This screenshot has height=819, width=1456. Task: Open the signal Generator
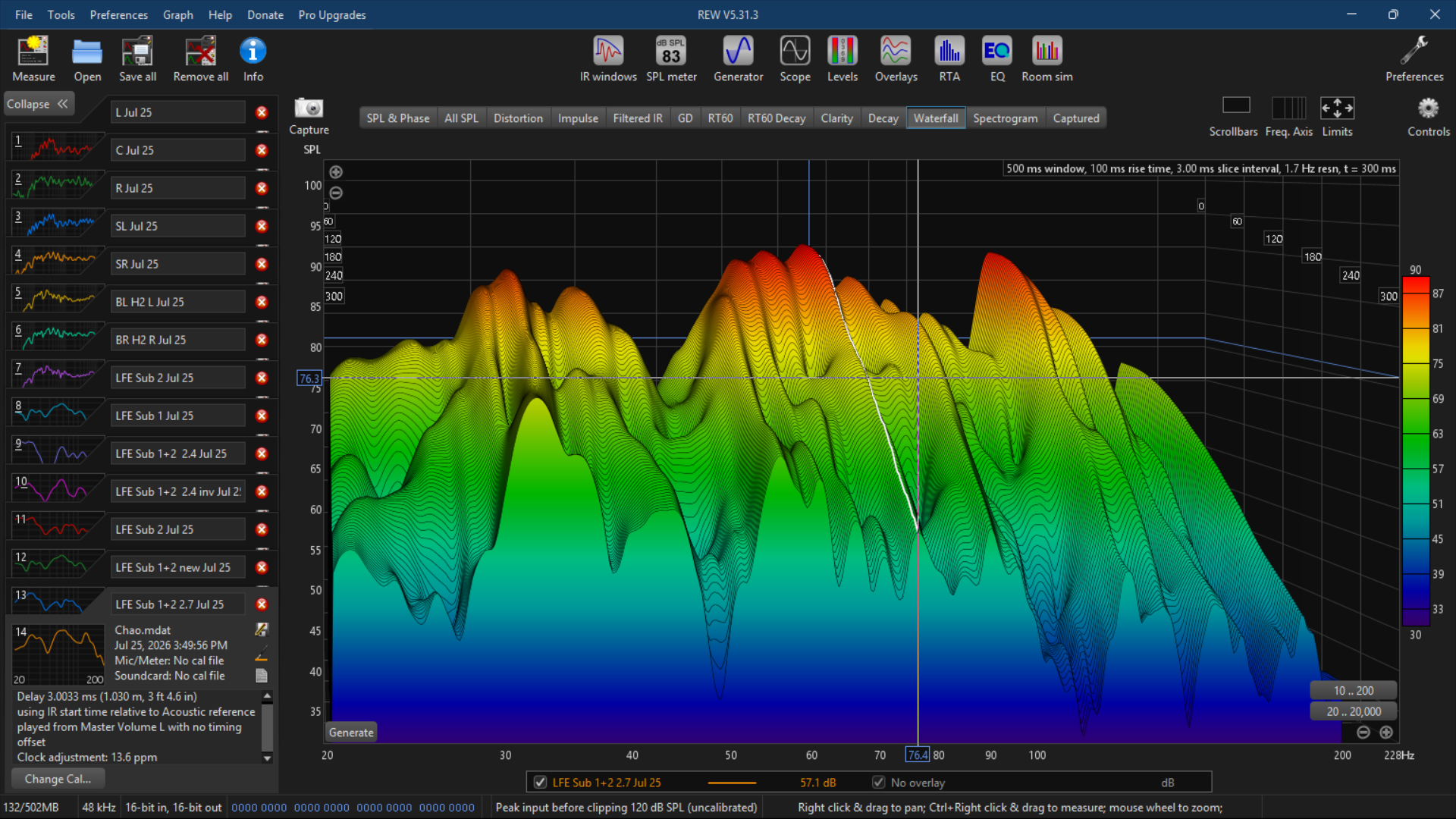click(x=738, y=59)
